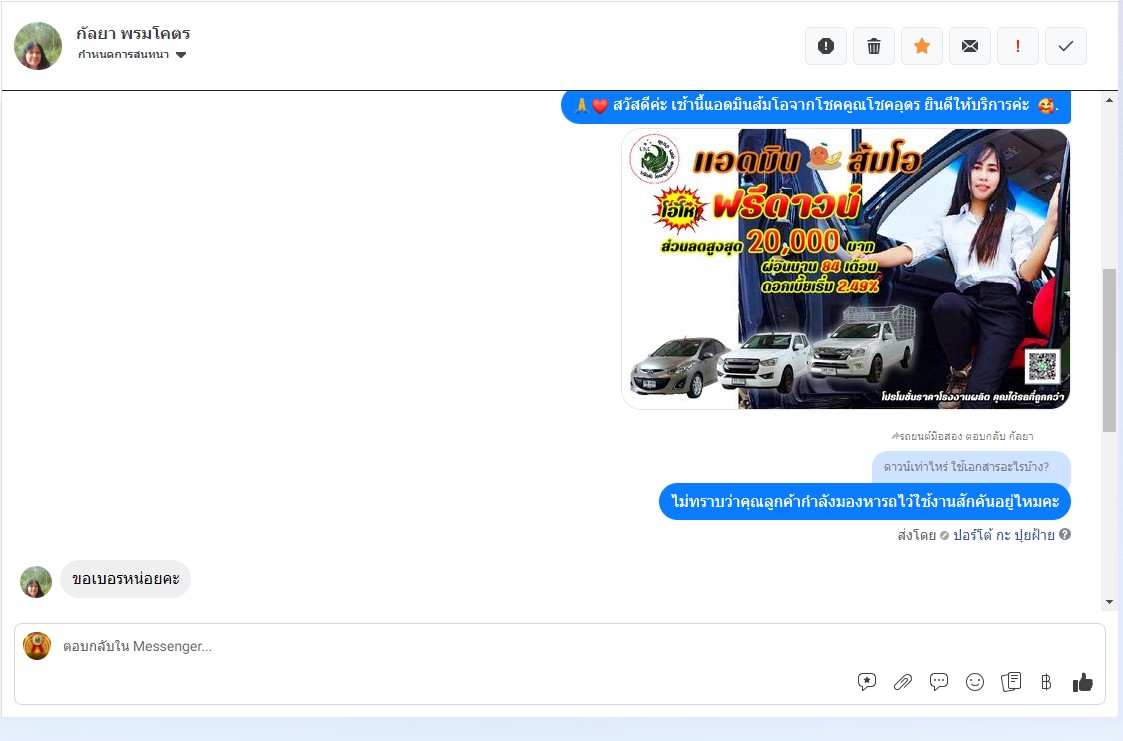Image resolution: width=1123 pixels, height=741 pixels.
Task: Flag conversation with red exclamation icon
Action: (1018, 46)
